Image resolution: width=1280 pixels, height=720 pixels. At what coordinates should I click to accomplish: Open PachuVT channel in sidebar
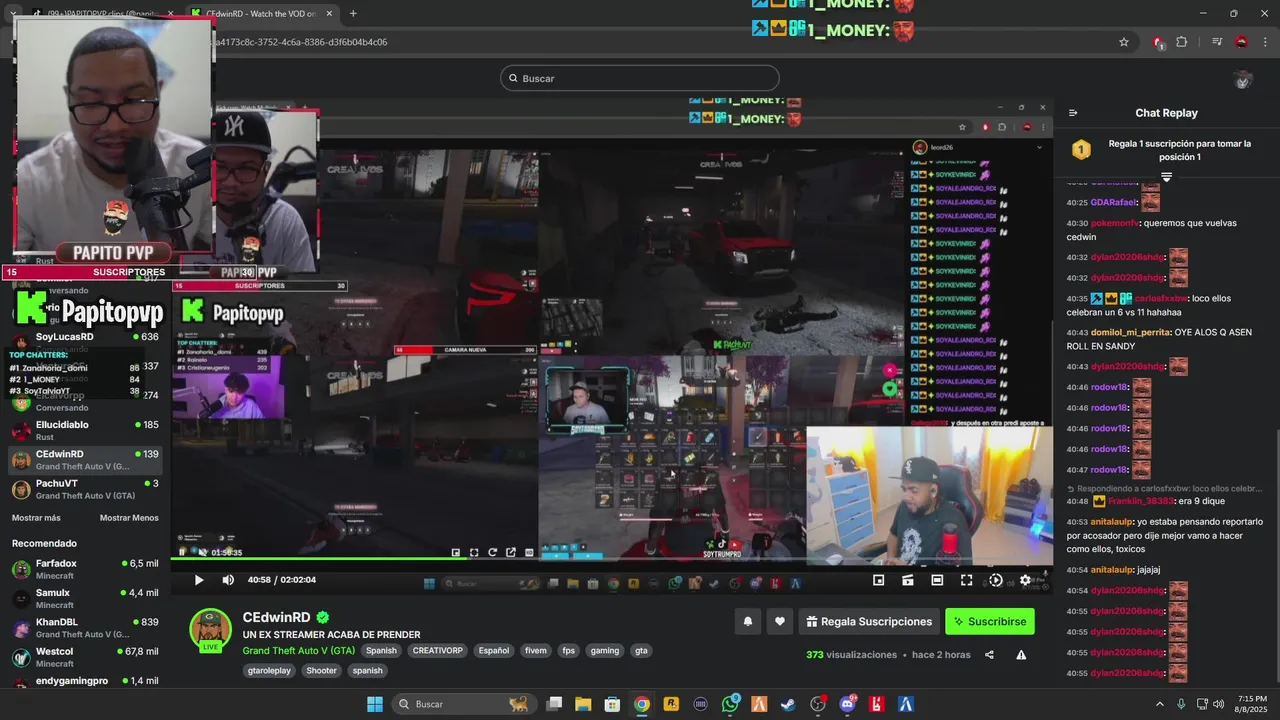click(x=85, y=489)
